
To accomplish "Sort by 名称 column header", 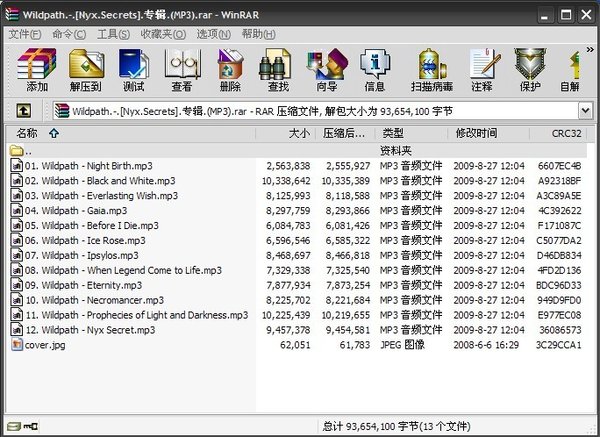I will coord(130,134).
